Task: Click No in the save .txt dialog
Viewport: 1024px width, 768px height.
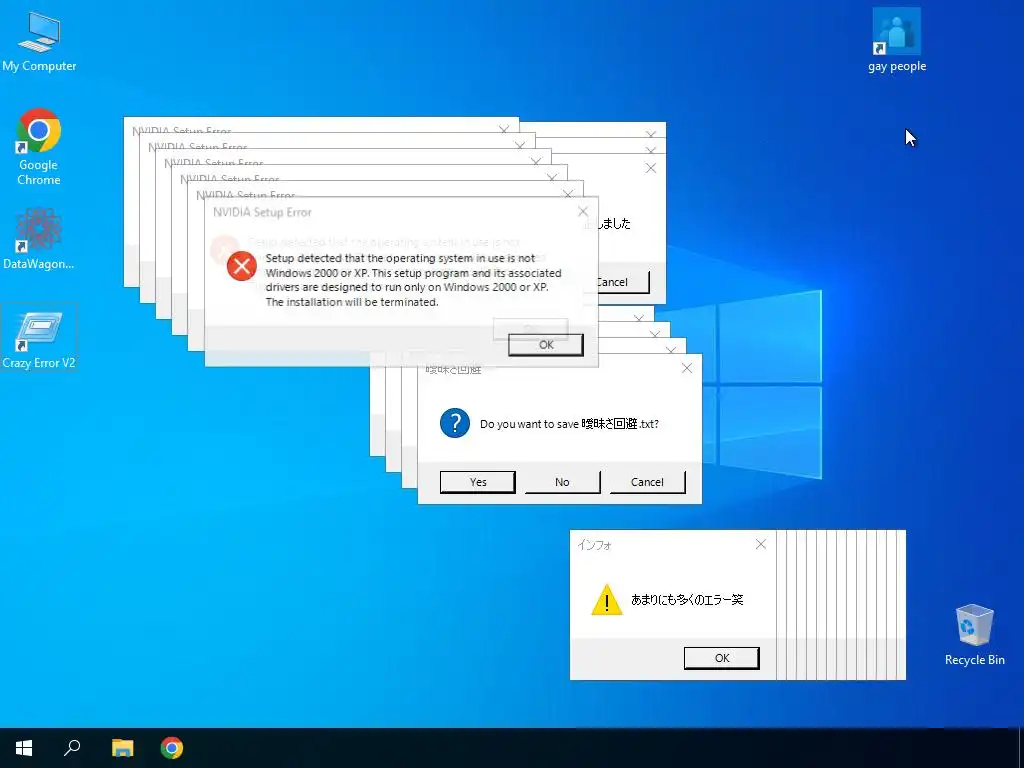Action: click(x=562, y=482)
